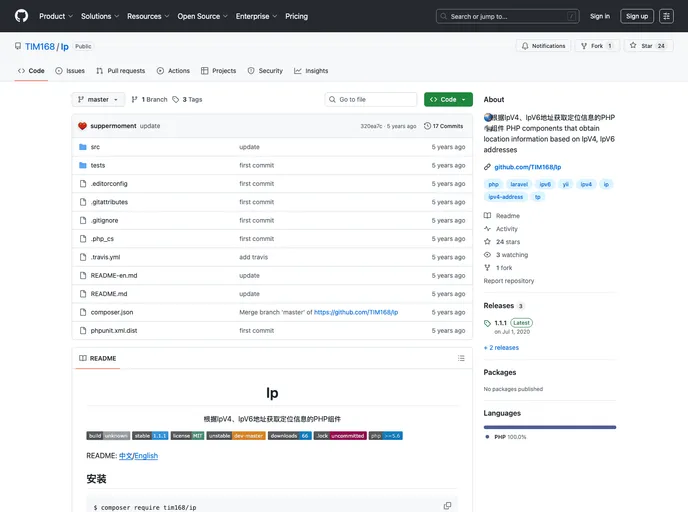688x512 pixels.
Task: Switch to the Security tab
Action: pyautogui.click(x=265, y=71)
